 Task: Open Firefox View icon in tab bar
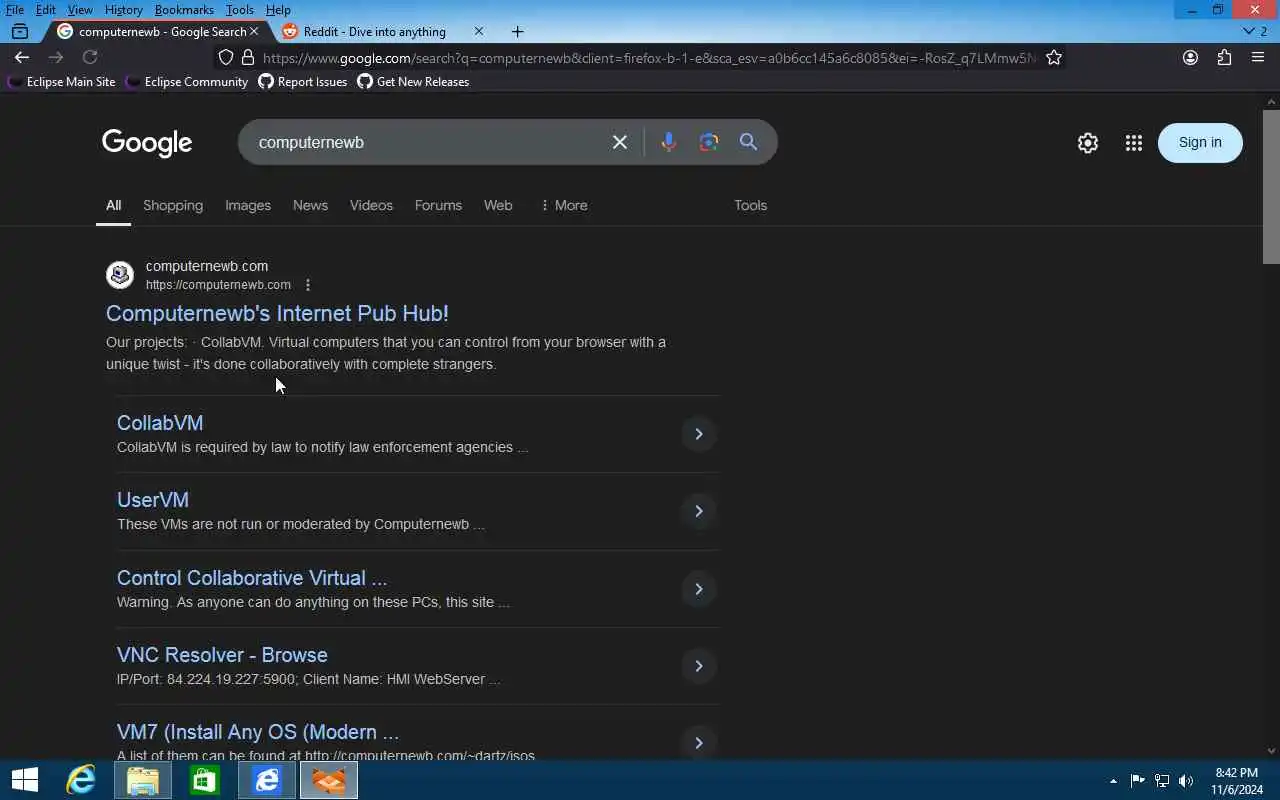[x=19, y=31]
